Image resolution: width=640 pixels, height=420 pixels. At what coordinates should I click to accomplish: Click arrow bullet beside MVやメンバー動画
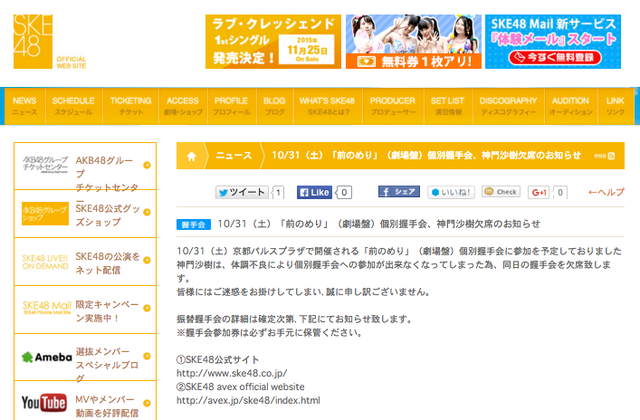click(x=147, y=403)
